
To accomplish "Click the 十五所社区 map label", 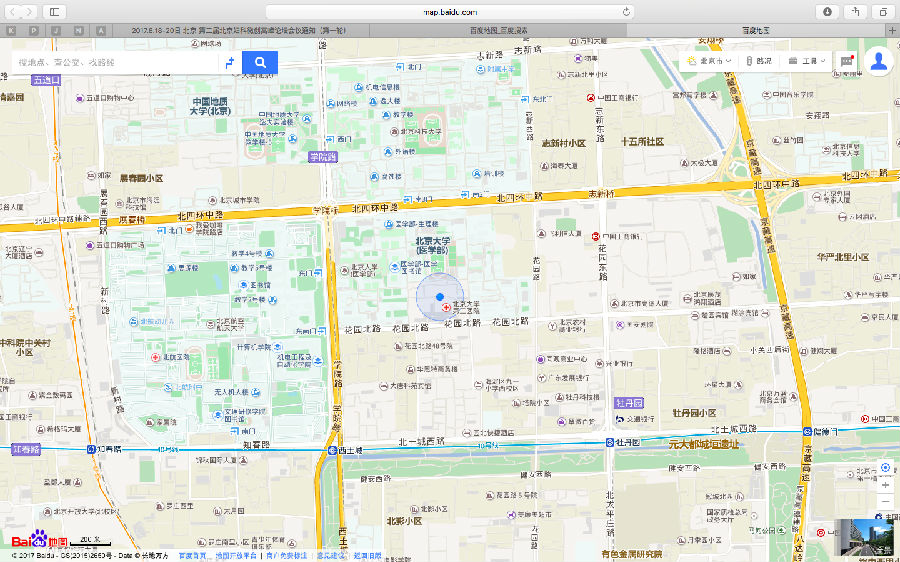I will pyautogui.click(x=642, y=141).
